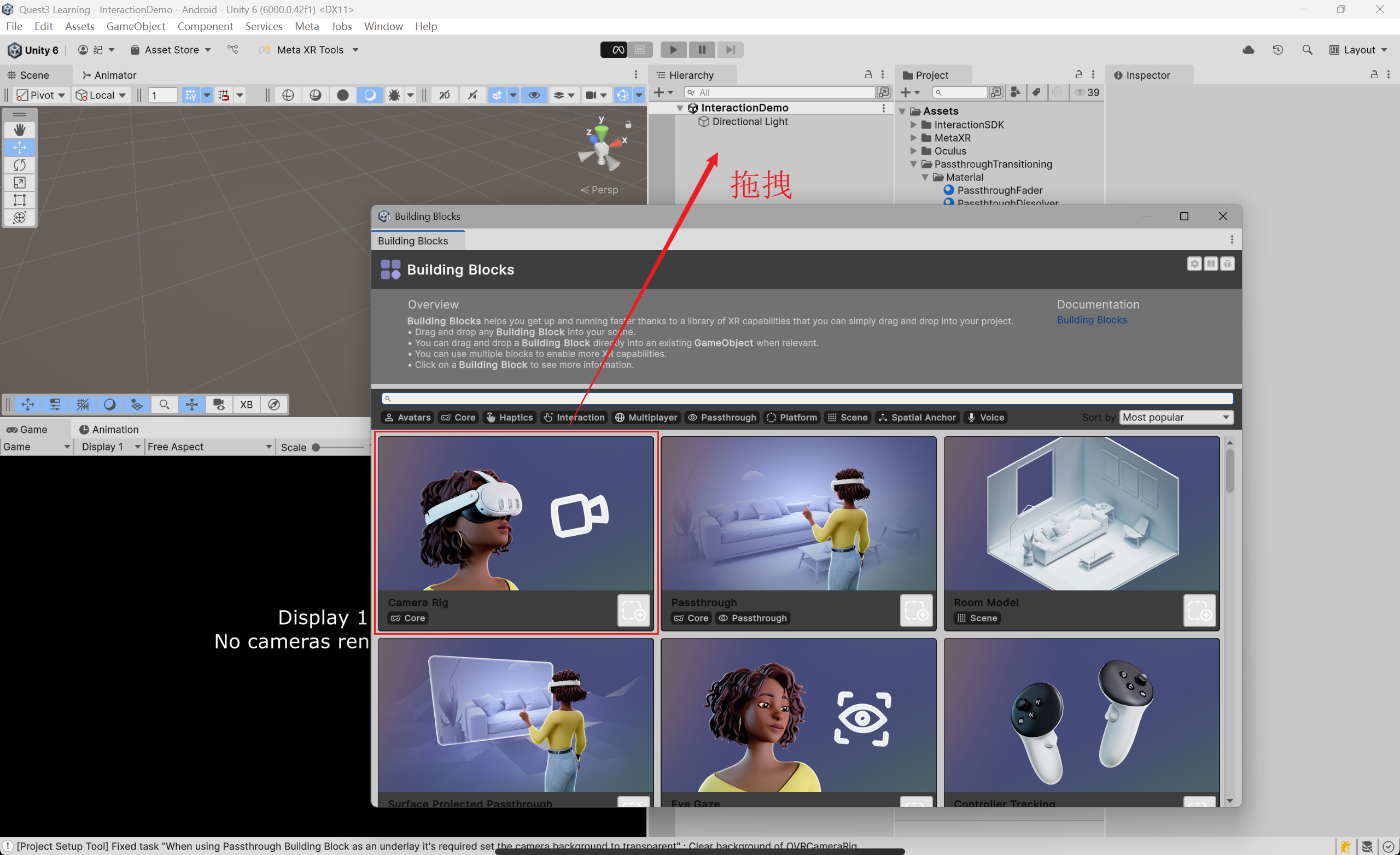Click the Project label filter tag icon
Screen dimensions: 1400x855
coord(1036,92)
